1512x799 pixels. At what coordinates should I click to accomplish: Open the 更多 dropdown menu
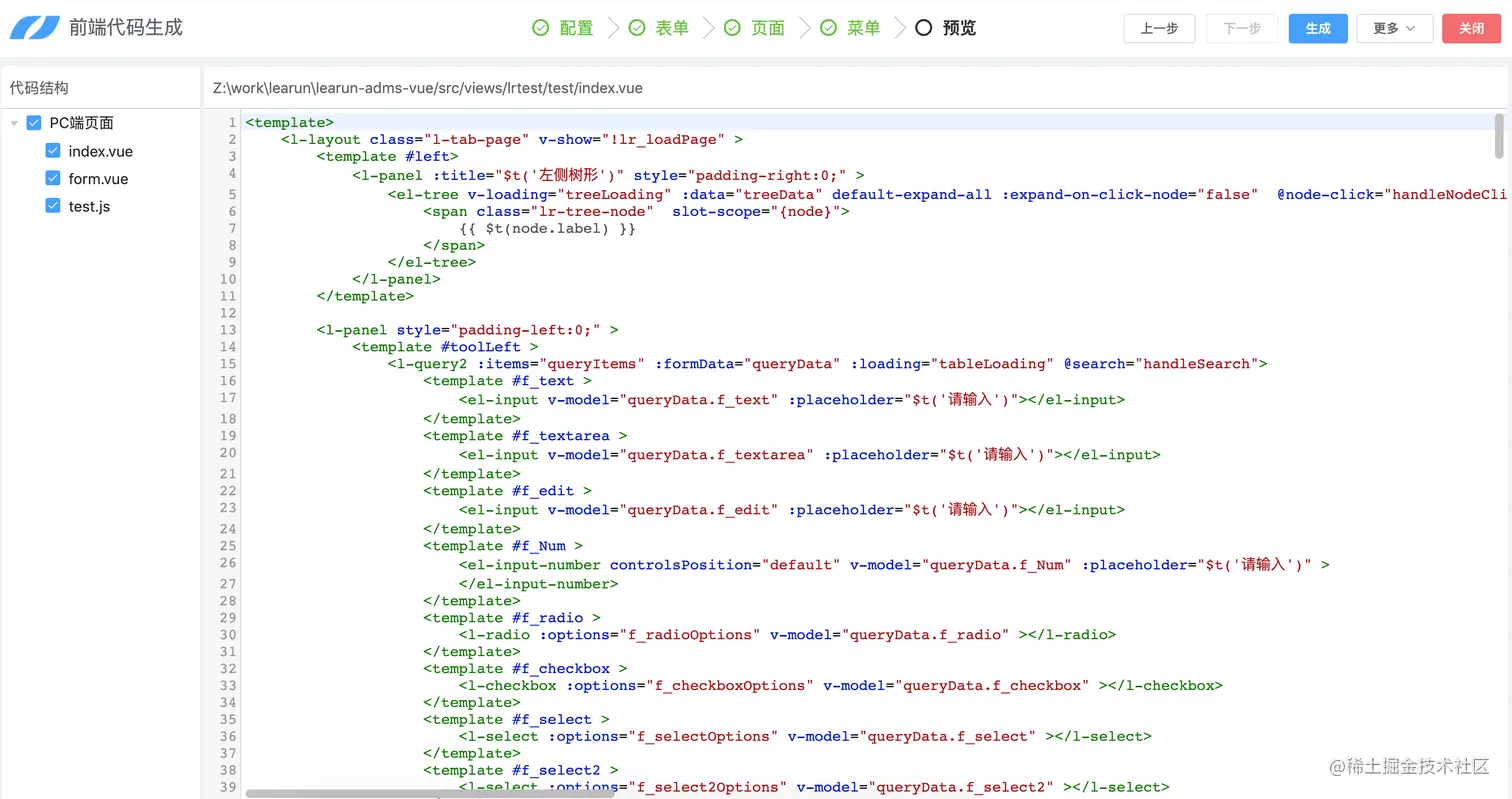pos(1395,28)
